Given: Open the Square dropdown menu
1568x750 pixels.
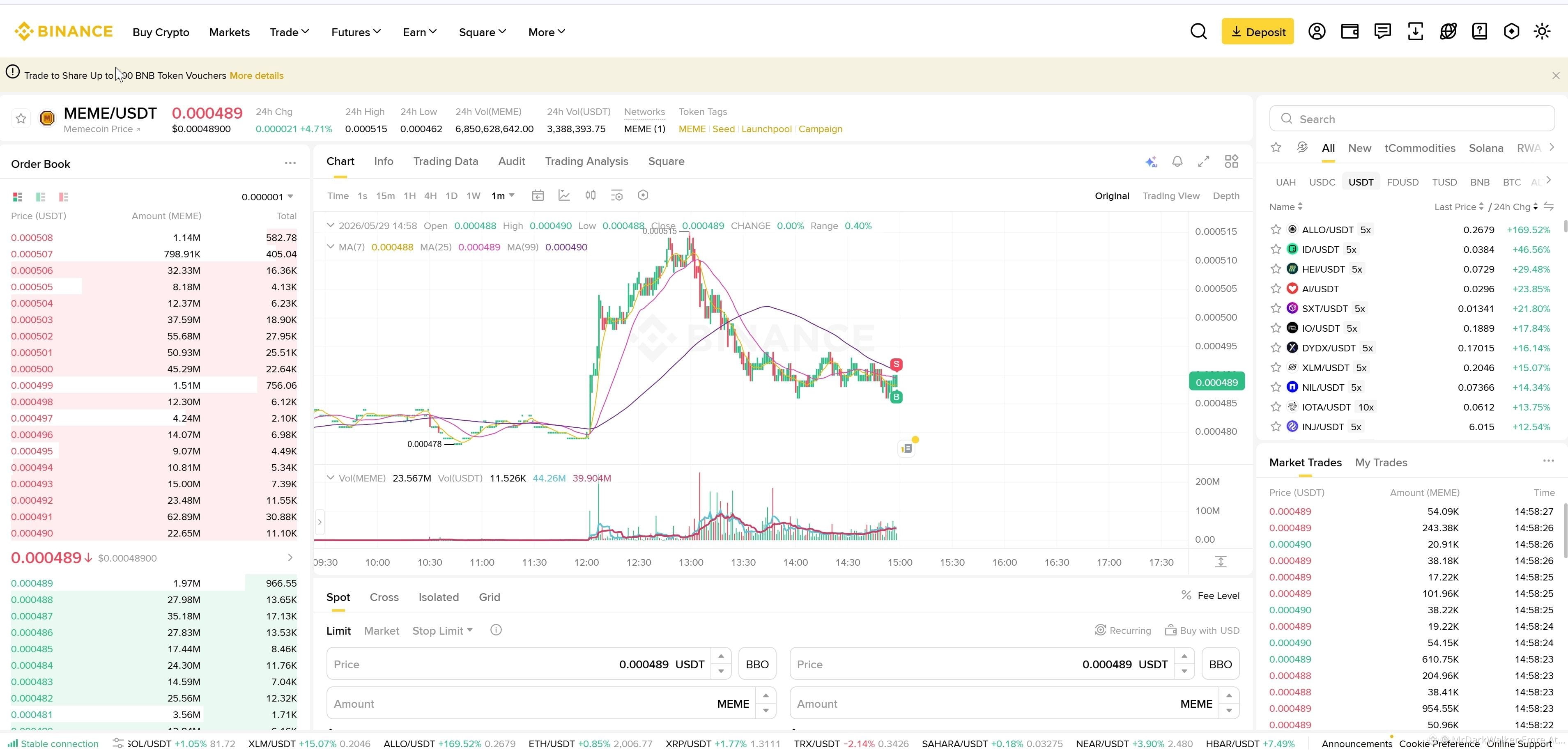Looking at the screenshot, I should [x=483, y=32].
